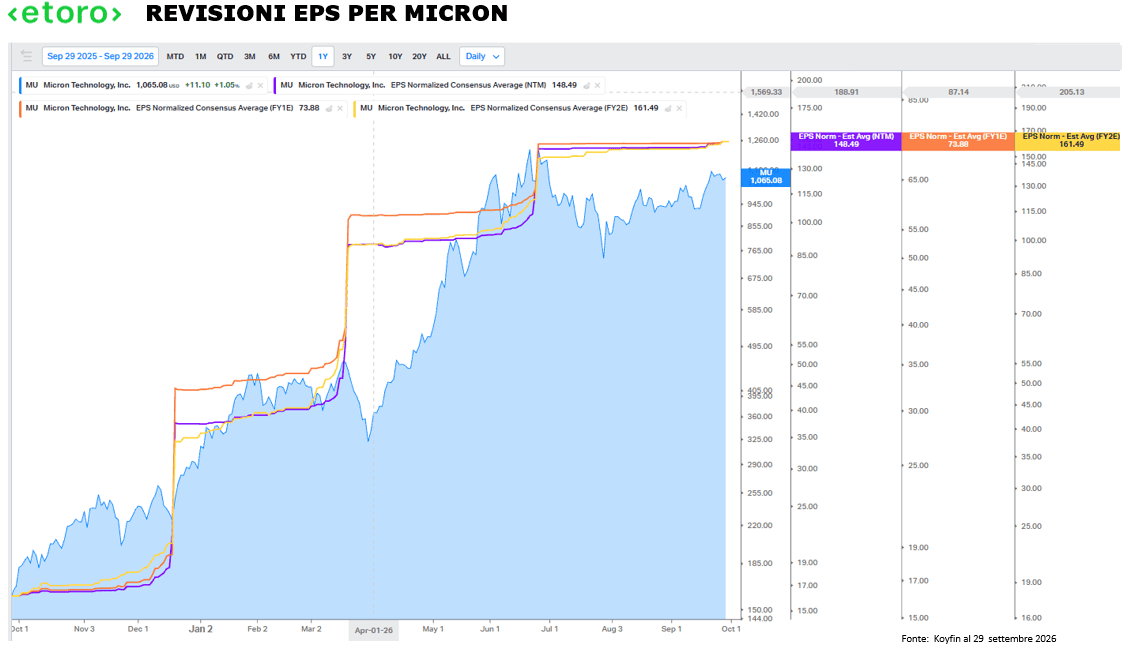The image size is (1132, 661).
Task: Click the purple EPS Norm NTM 148.49 axis tag
Action: 846,141
